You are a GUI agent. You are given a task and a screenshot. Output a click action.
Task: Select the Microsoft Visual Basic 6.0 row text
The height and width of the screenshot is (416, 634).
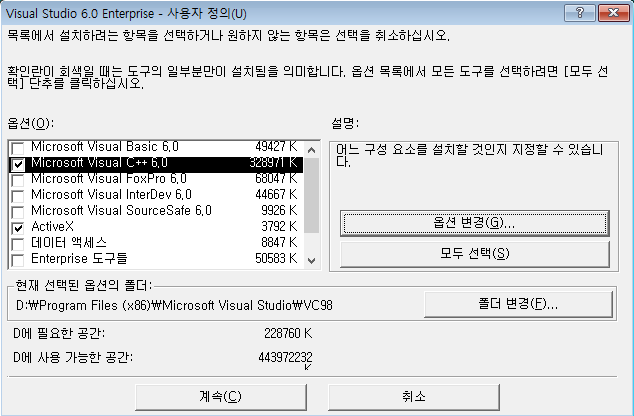pyautogui.click(x=105, y=146)
